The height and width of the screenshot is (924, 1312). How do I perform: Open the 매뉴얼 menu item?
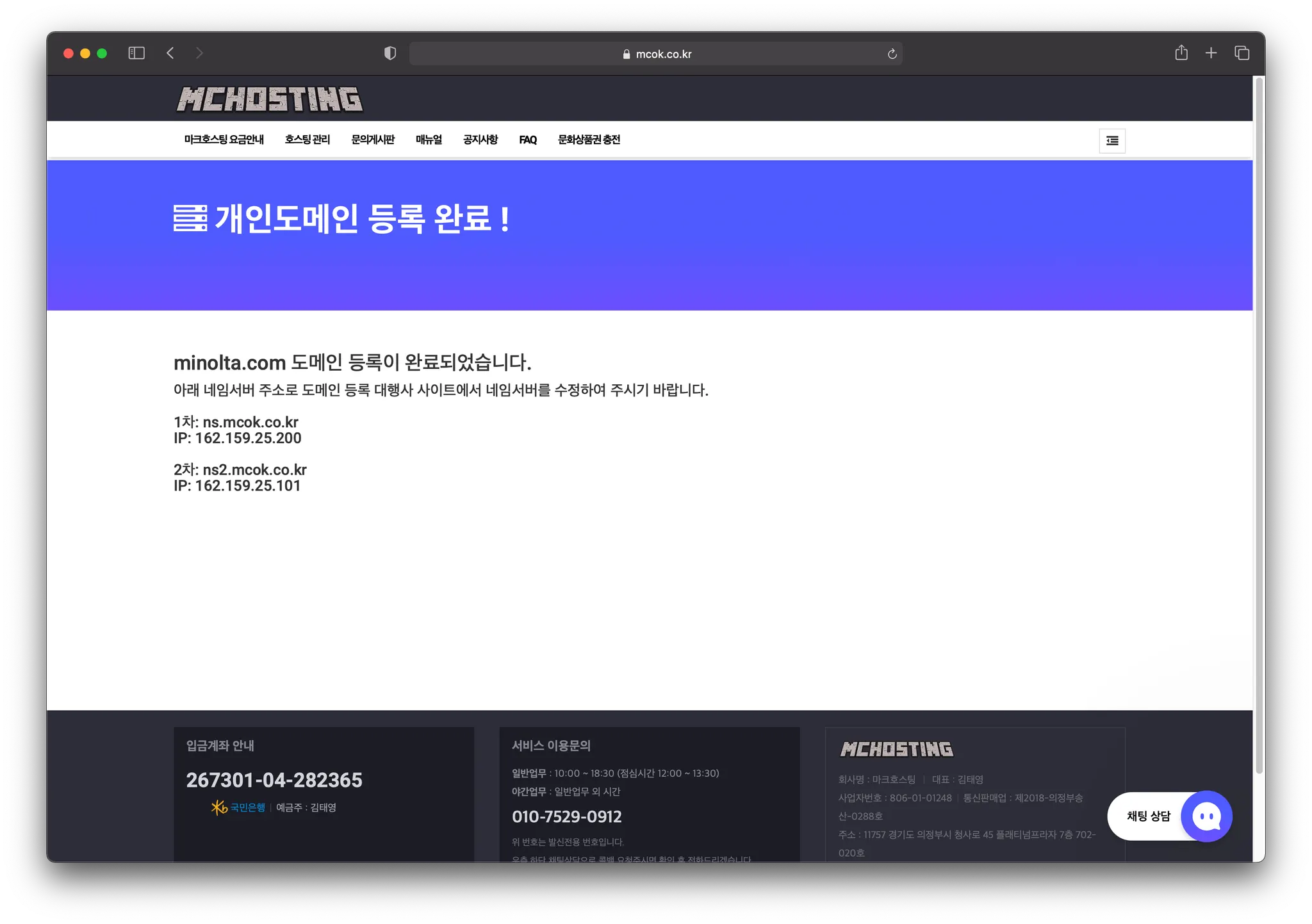[429, 140]
